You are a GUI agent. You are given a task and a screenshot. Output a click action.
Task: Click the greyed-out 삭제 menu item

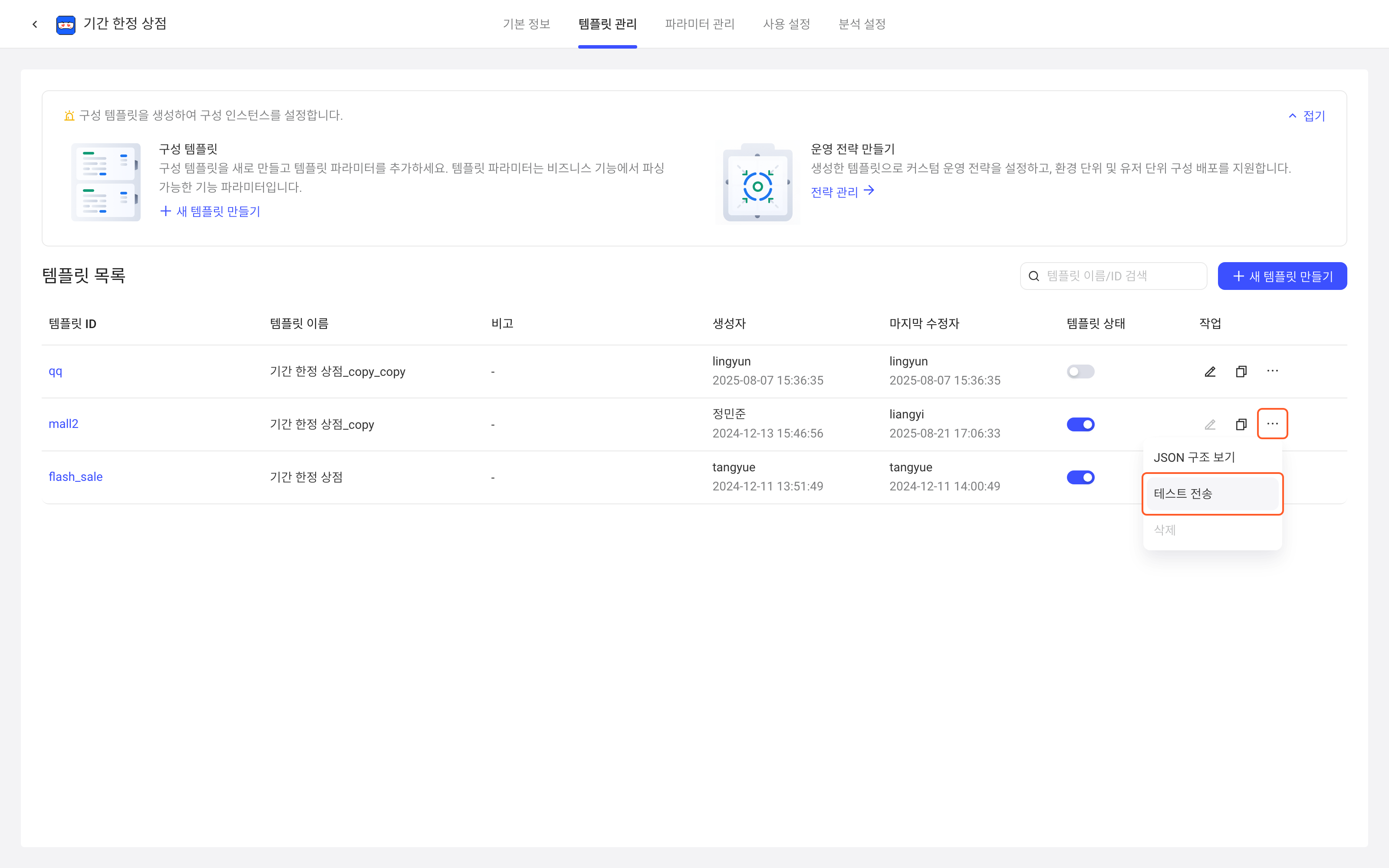(1212, 530)
